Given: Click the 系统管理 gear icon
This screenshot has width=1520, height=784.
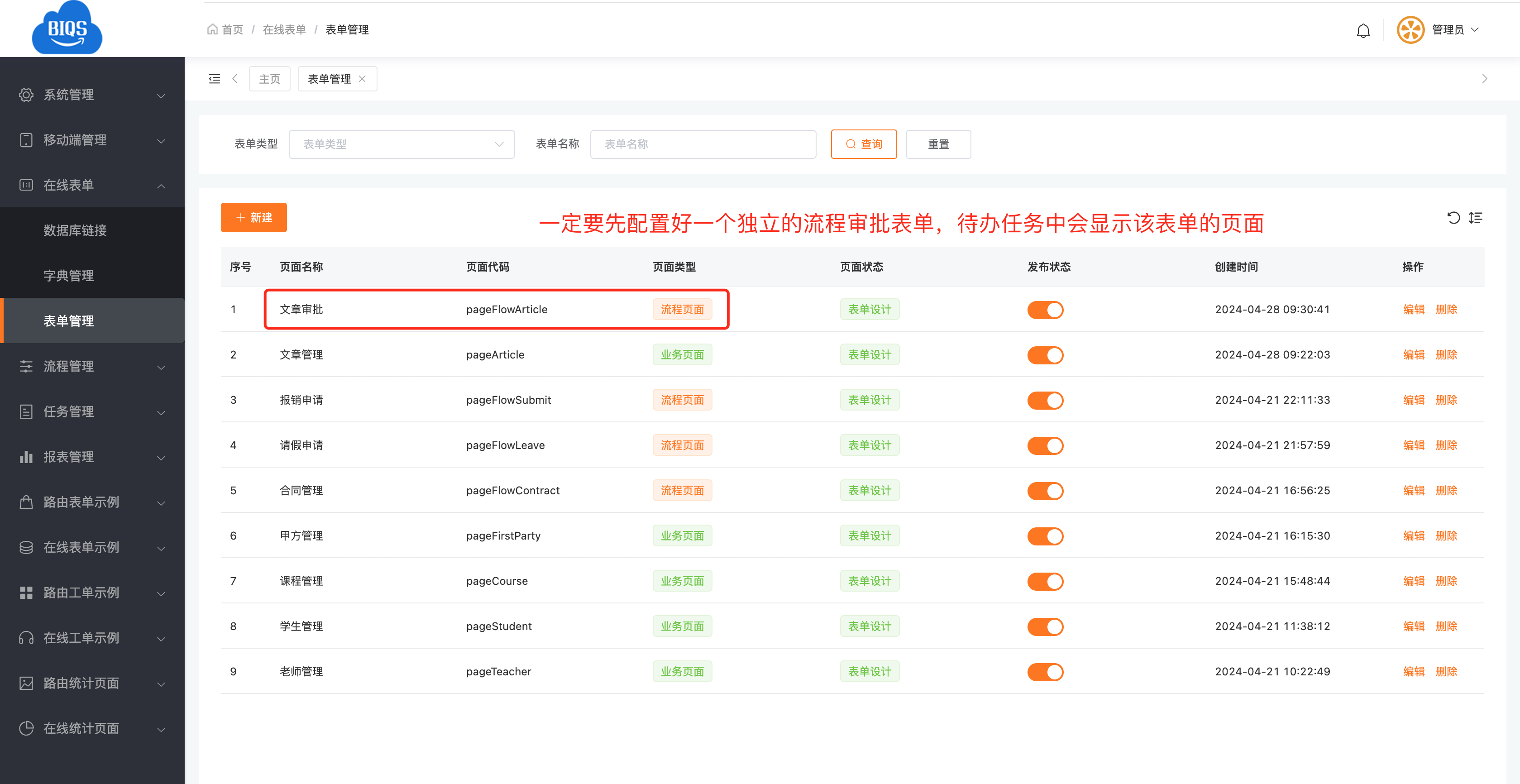Looking at the screenshot, I should tap(26, 95).
